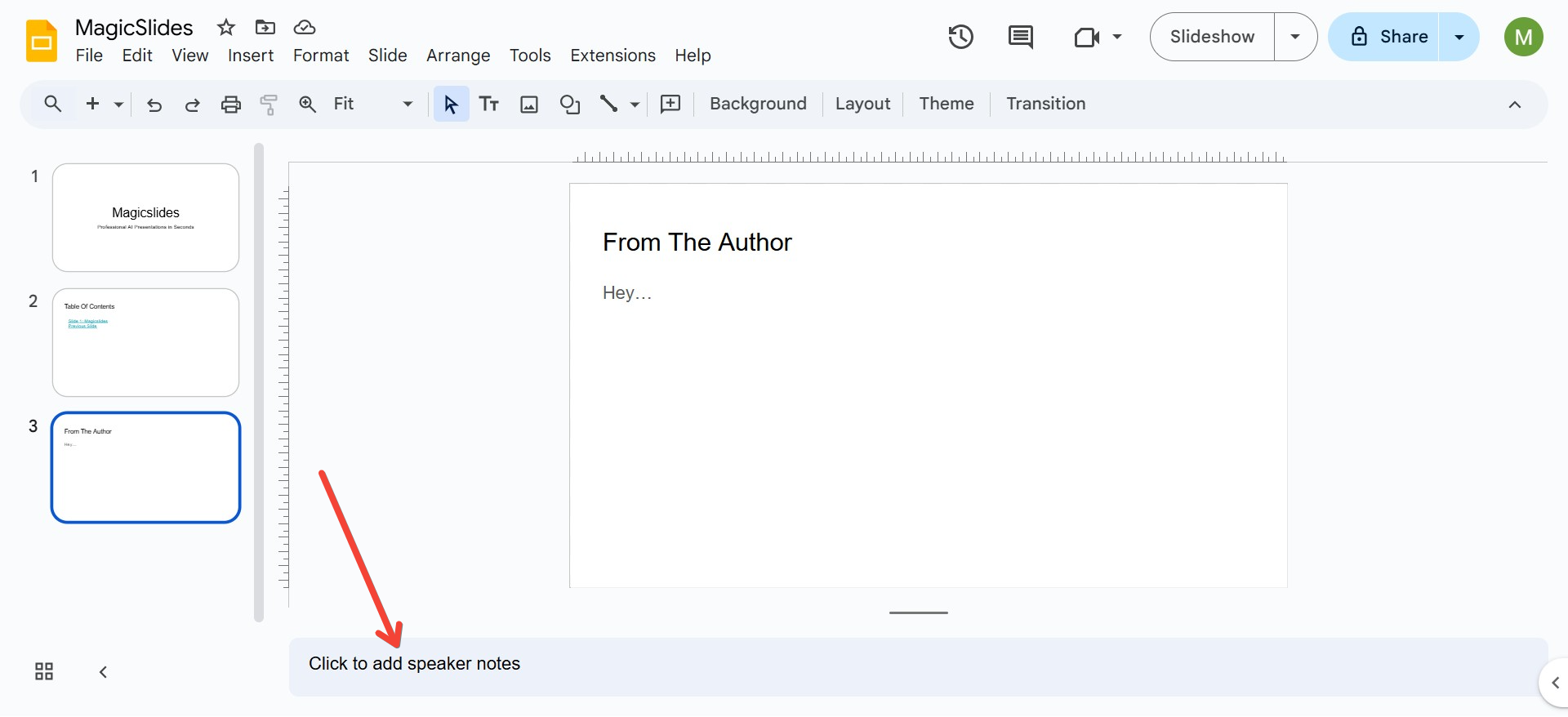Click the MagicSlides document title
1568x717 pixels.
(134, 28)
